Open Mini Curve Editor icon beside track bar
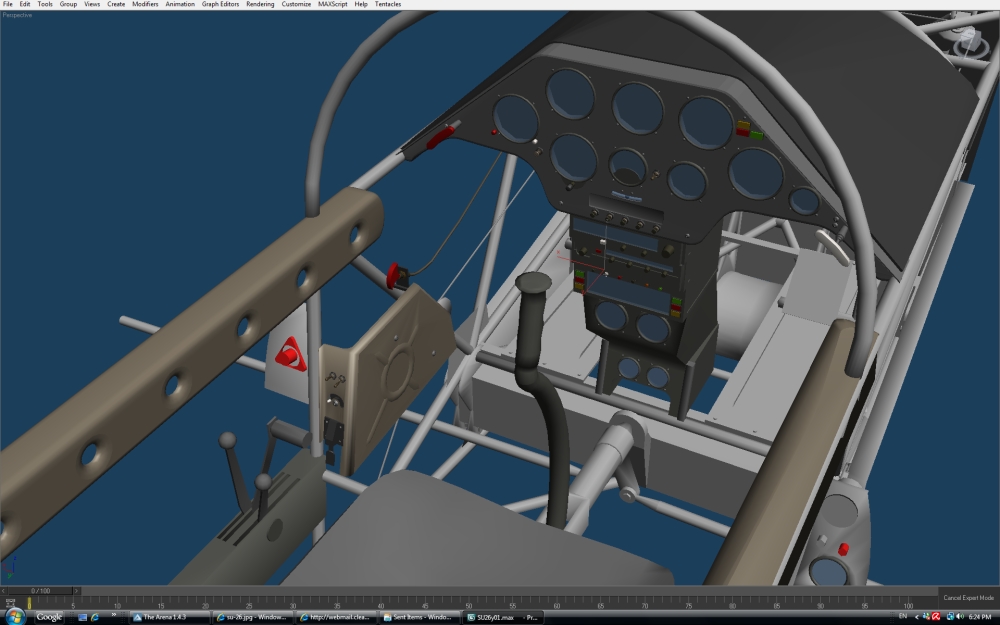 click(11, 603)
